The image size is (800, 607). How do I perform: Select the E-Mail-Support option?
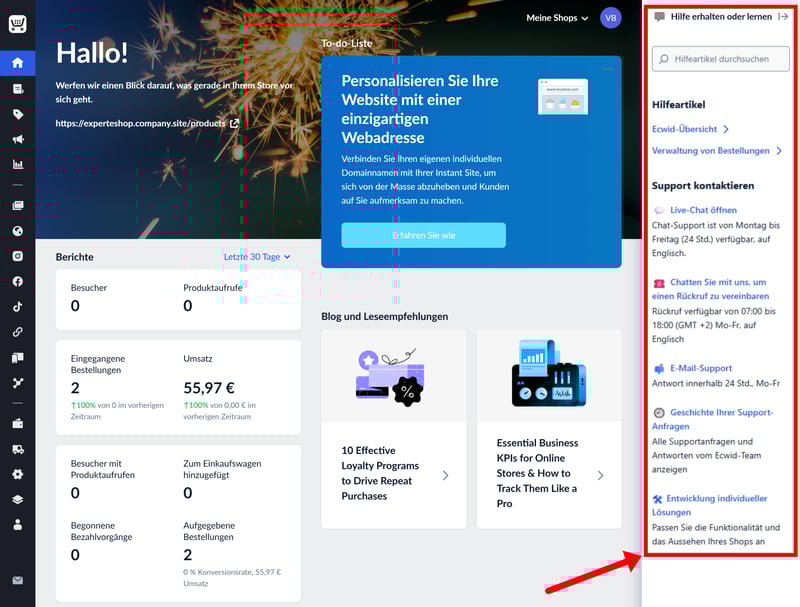pyautogui.click(x=700, y=368)
